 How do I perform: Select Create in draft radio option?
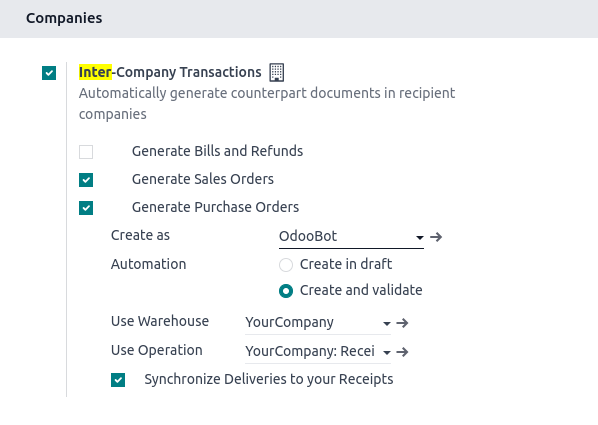(286, 265)
